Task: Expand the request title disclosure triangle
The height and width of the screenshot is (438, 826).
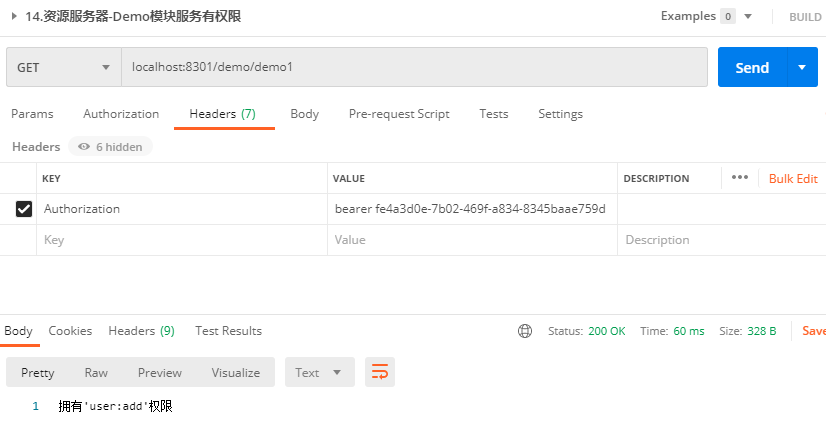Action: (x=14, y=16)
